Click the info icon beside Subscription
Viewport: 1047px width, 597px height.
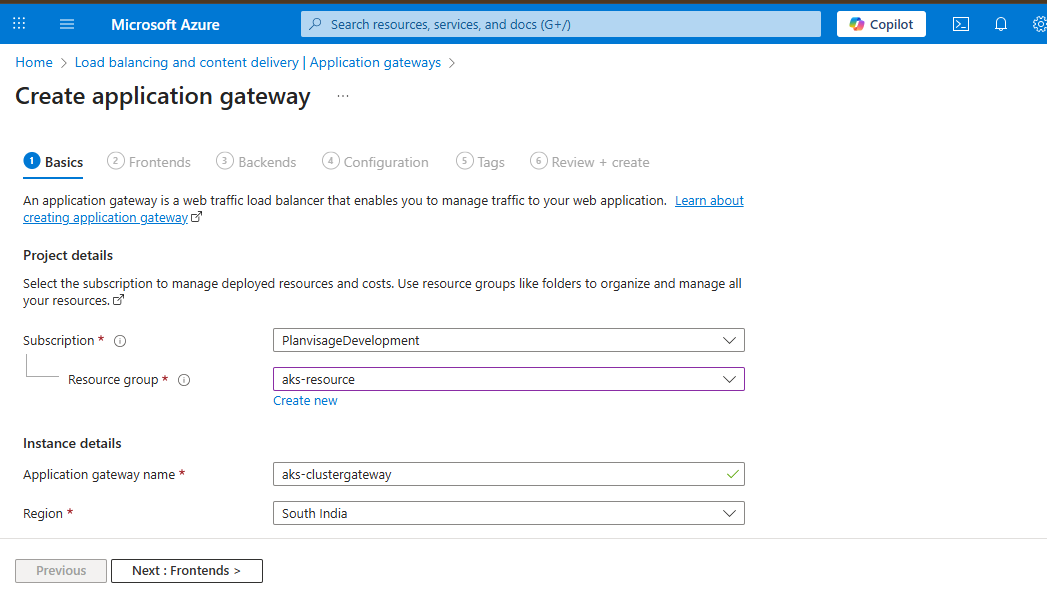[119, 340]
